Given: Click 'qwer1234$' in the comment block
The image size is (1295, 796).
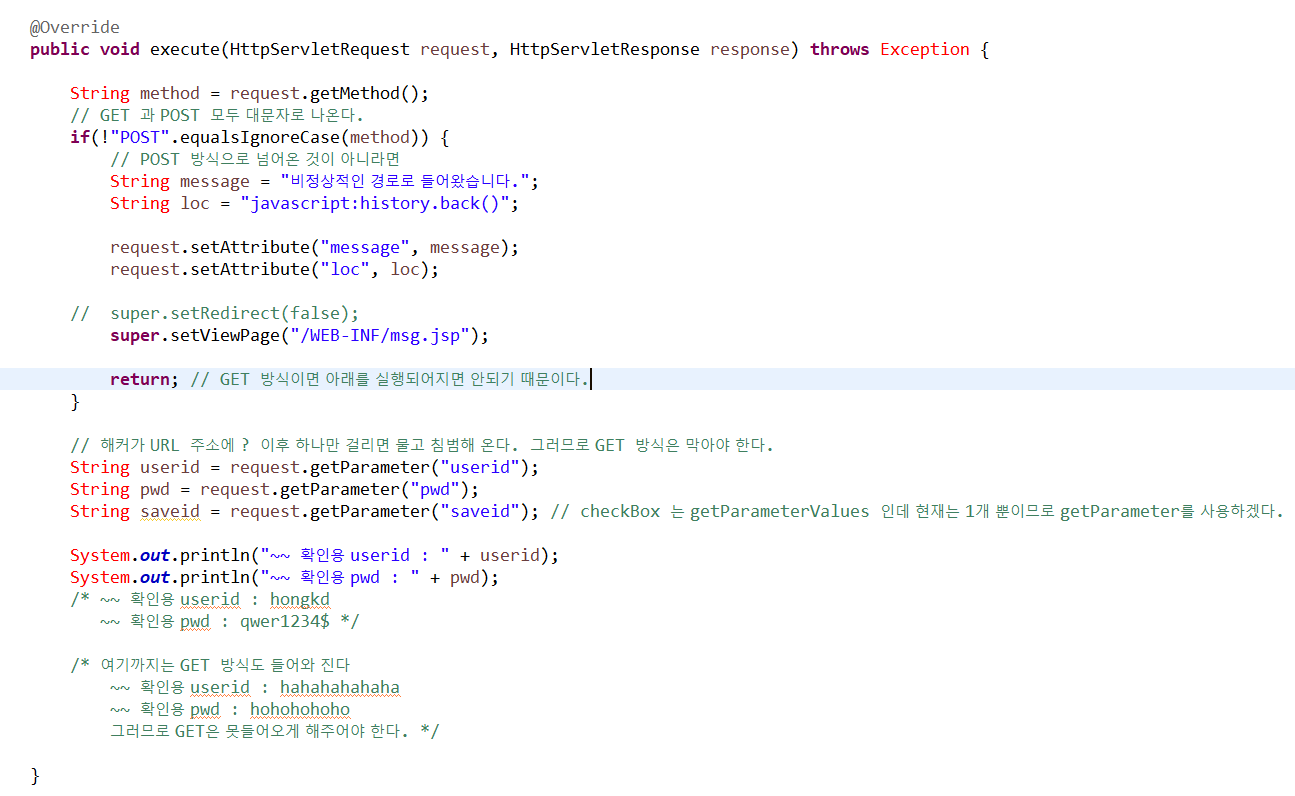Looking at the screenshot, I should pos(285,621).
